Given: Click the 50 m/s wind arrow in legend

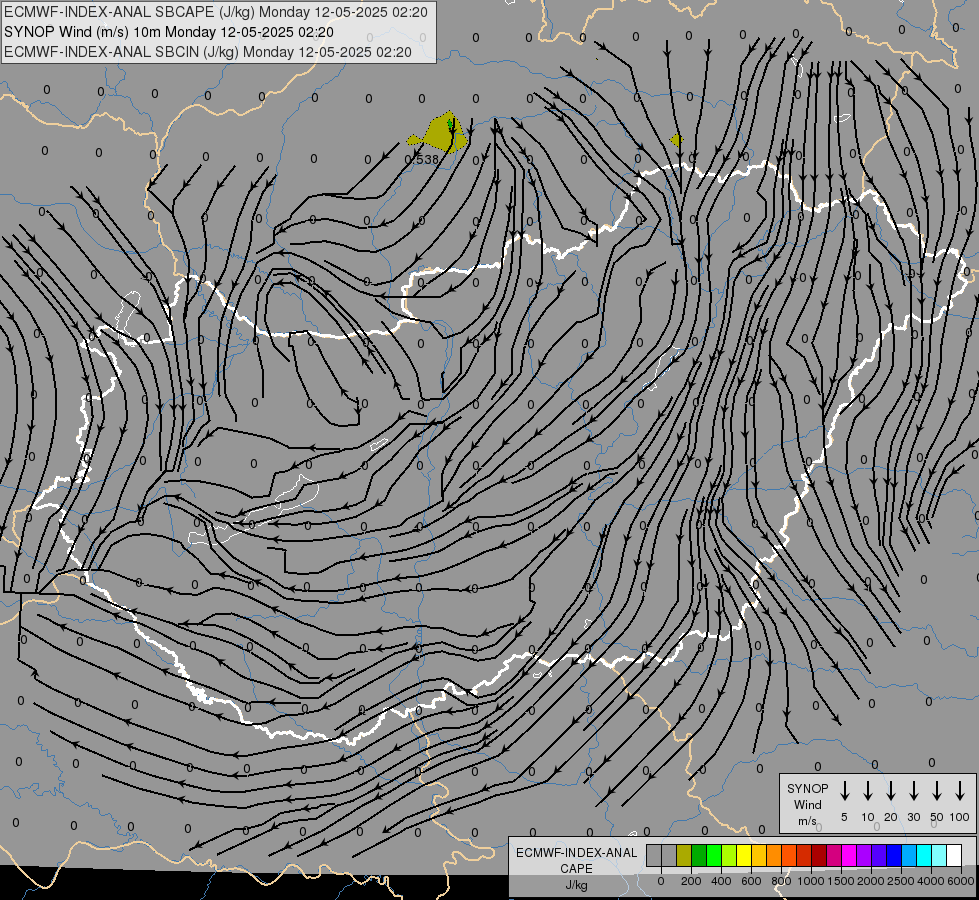Looking at the screenshot, I should (937, 791).
